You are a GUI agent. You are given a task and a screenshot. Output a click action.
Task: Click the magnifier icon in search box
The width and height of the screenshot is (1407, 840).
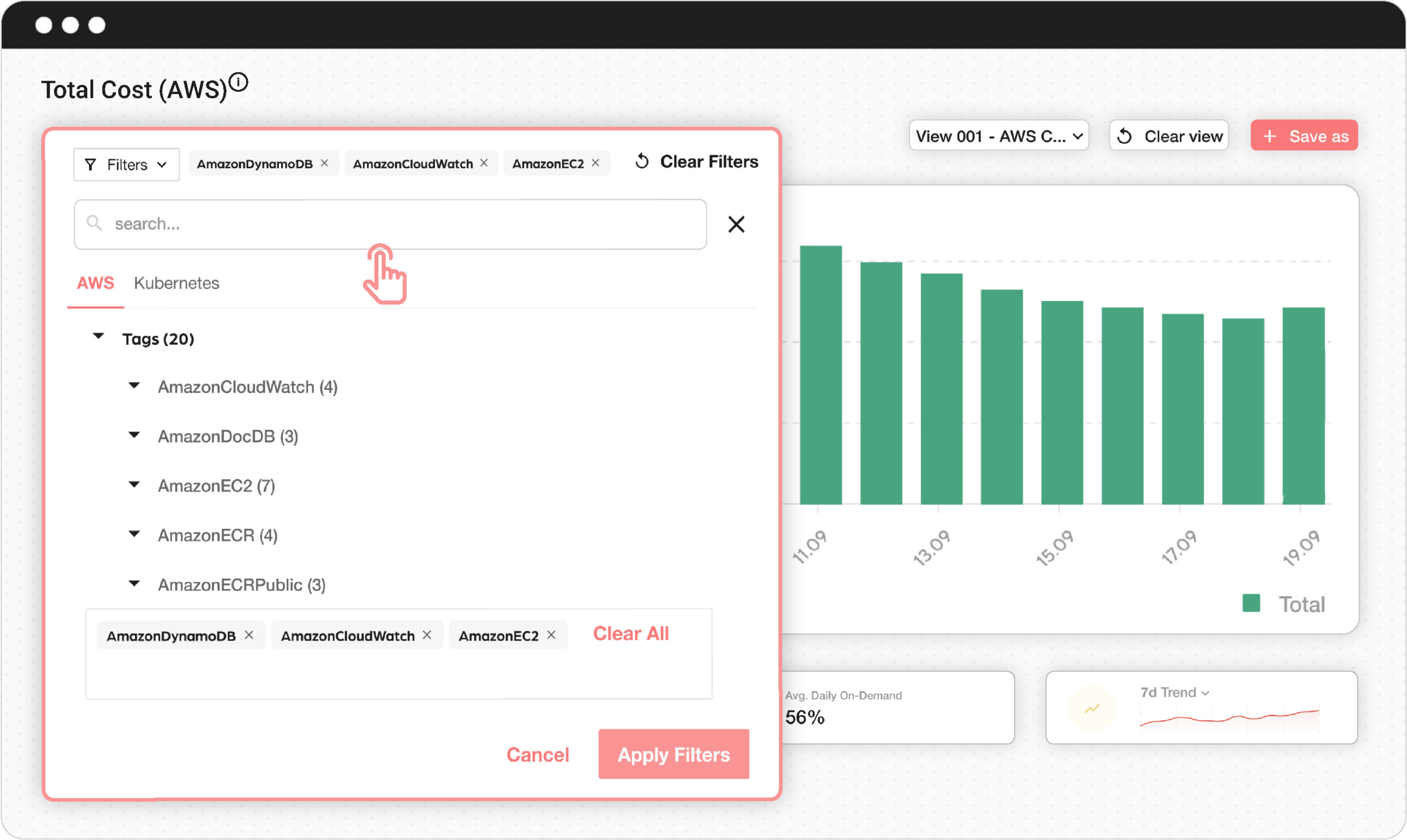tap(94, 223)
